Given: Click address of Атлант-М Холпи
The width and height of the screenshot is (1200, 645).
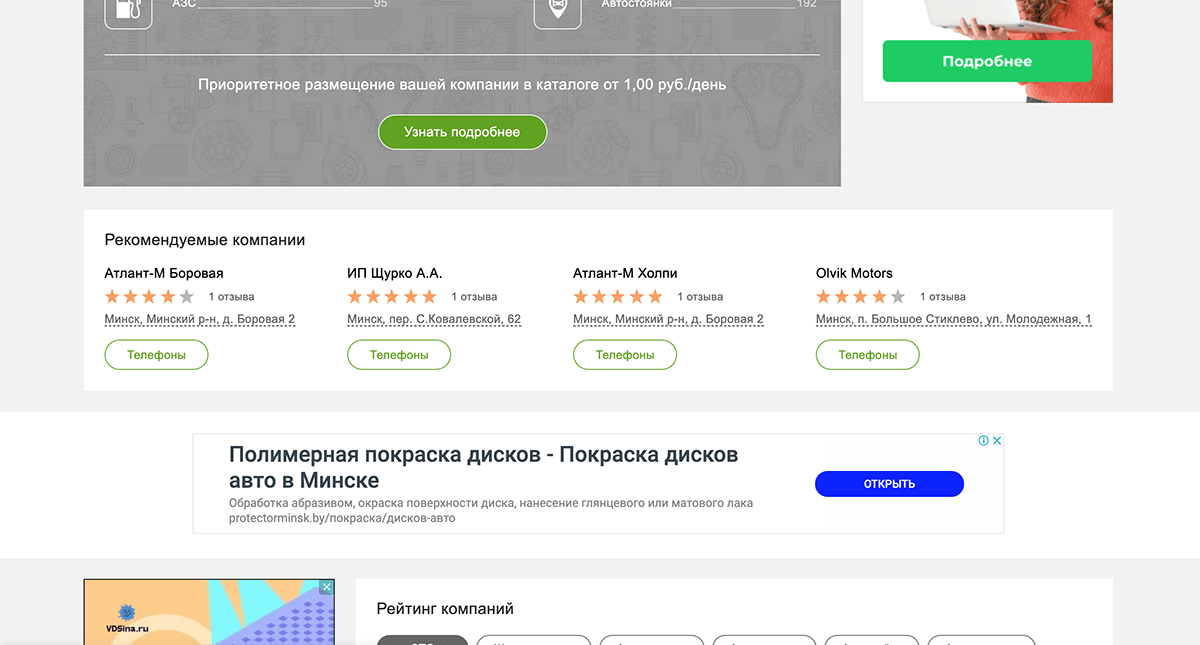Looking at the screenshot, I should coord(668,320).
